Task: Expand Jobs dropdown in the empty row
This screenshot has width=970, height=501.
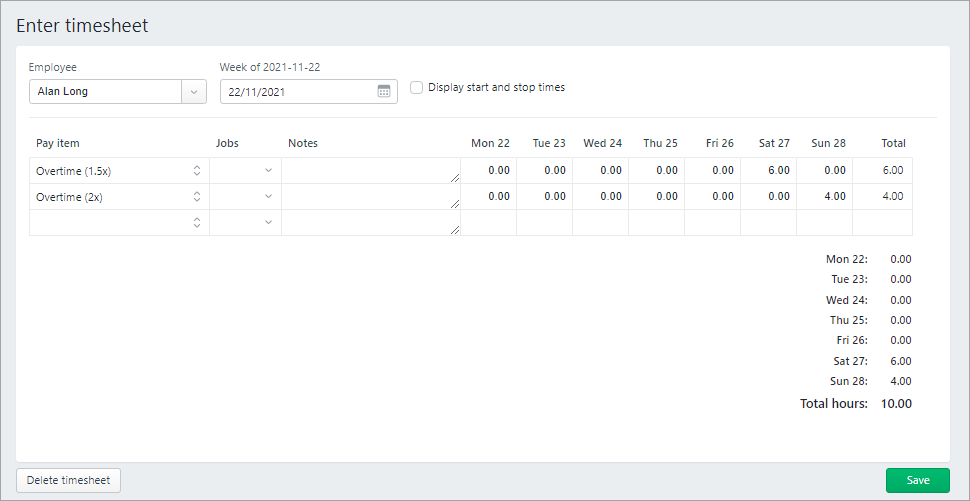Action: [x=267, y=223]
